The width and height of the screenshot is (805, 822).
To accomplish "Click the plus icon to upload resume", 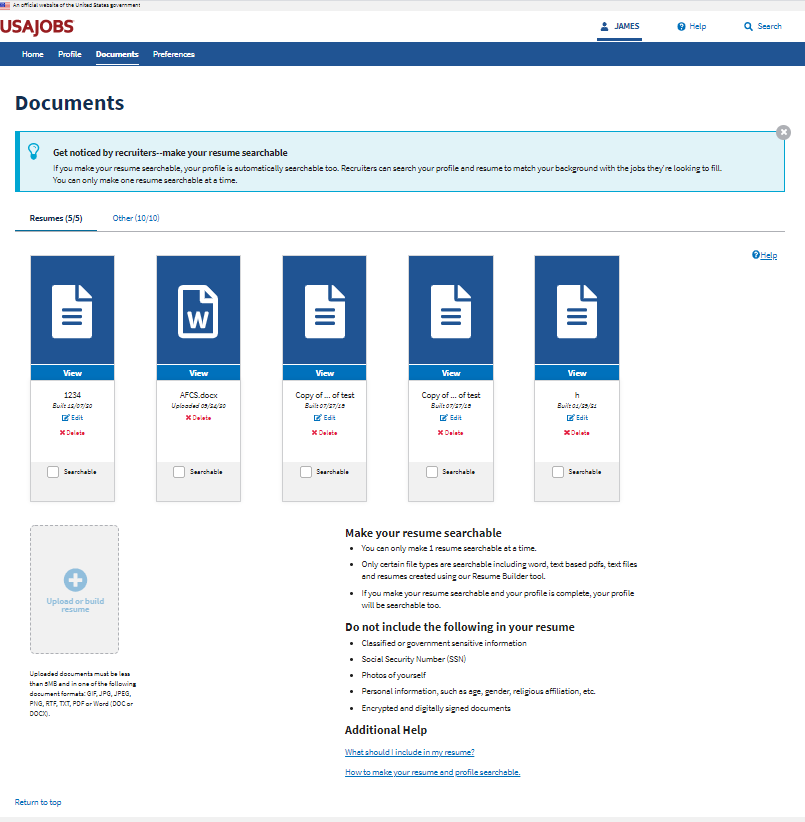I will [75, 579].
